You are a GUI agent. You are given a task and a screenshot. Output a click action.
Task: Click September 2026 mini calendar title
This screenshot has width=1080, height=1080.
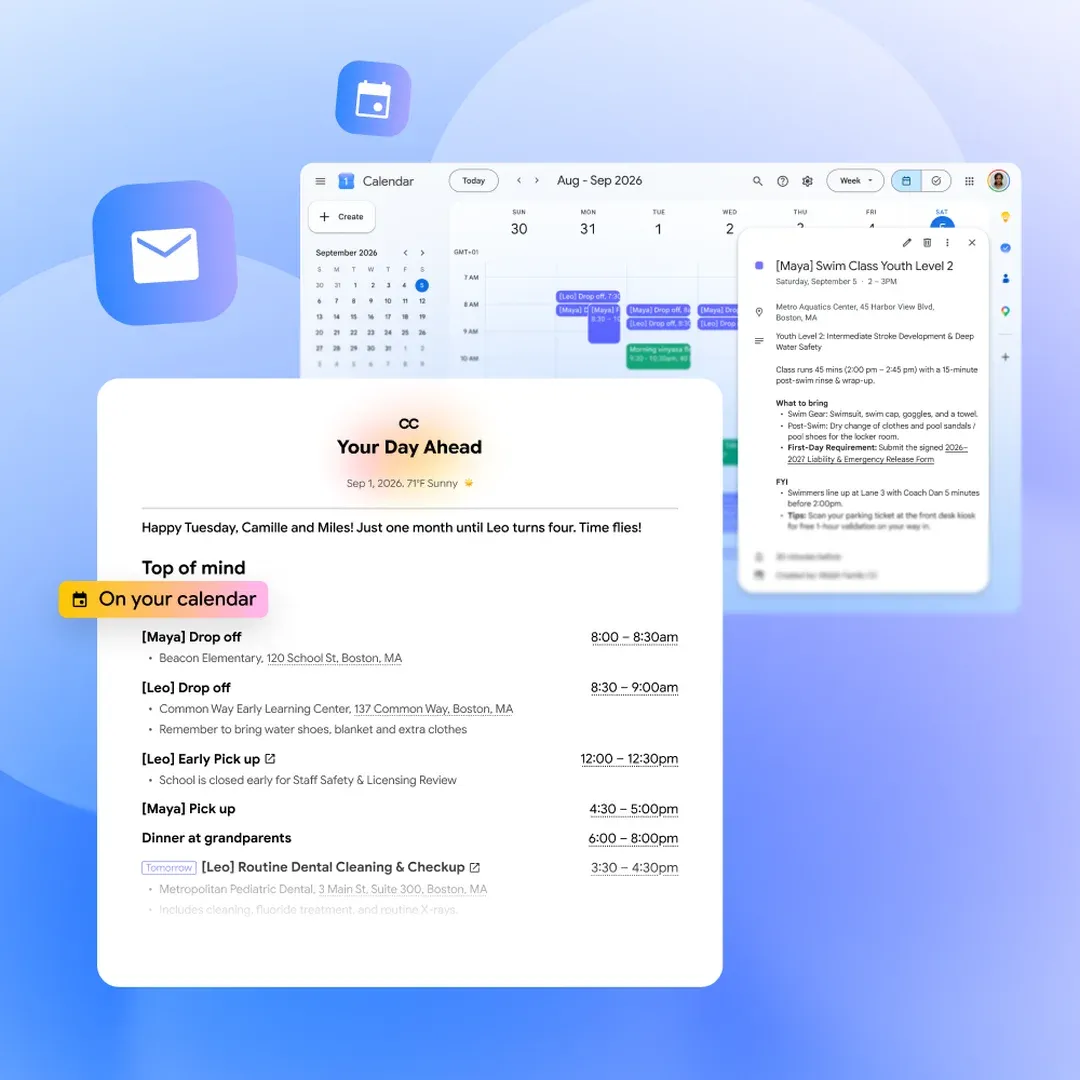pos(346,253)
